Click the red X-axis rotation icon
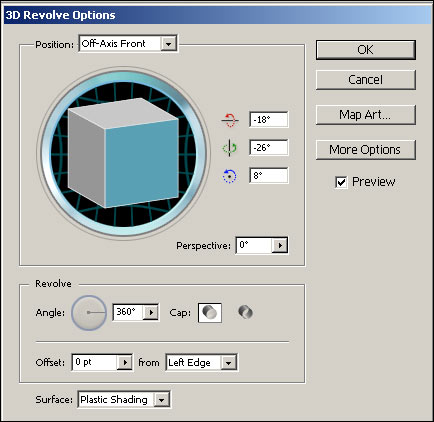 230,120
